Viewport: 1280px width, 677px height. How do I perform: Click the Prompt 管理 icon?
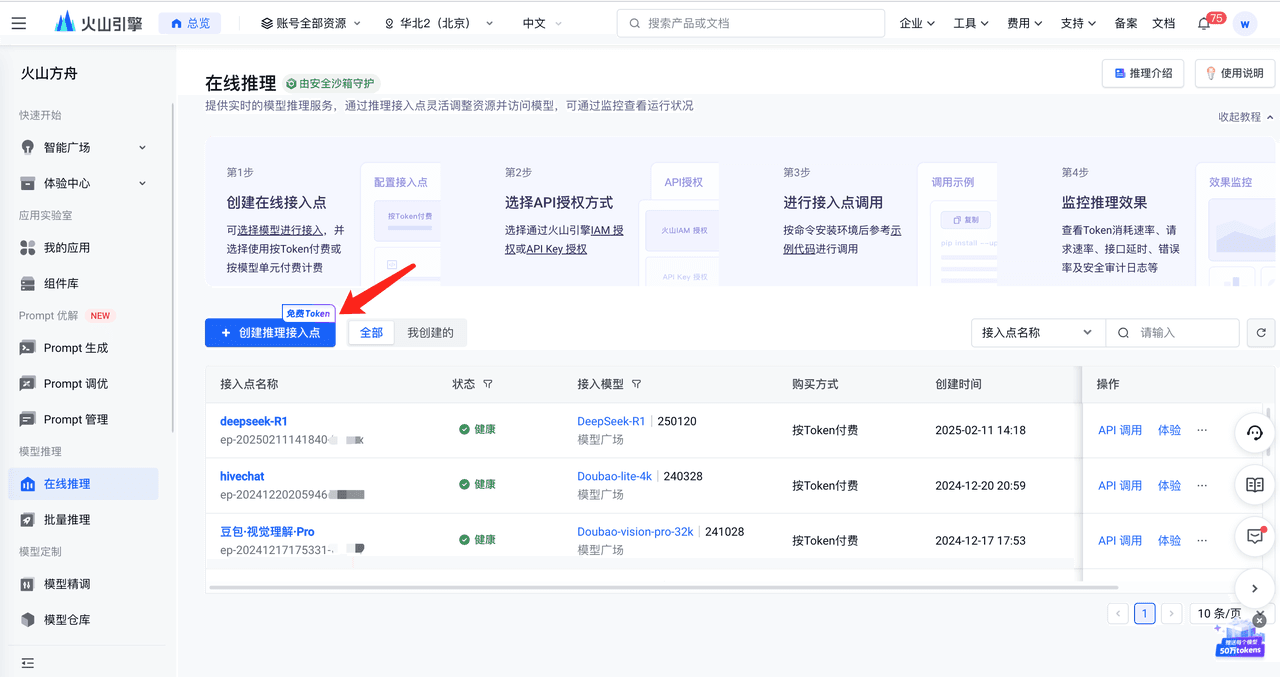point(28,420)
